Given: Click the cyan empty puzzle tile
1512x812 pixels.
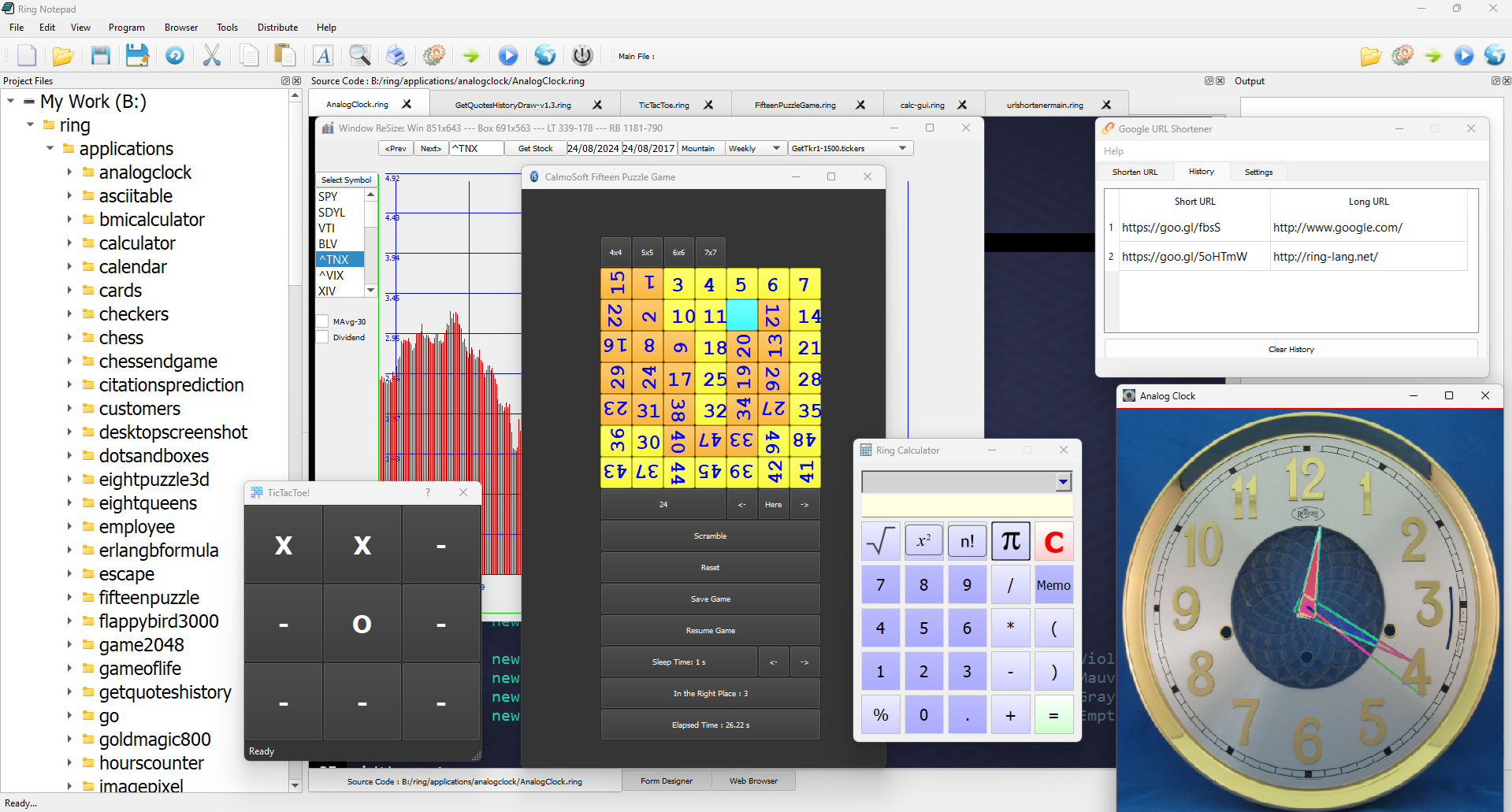Looking at the screenshot, I should coord(741,315).
